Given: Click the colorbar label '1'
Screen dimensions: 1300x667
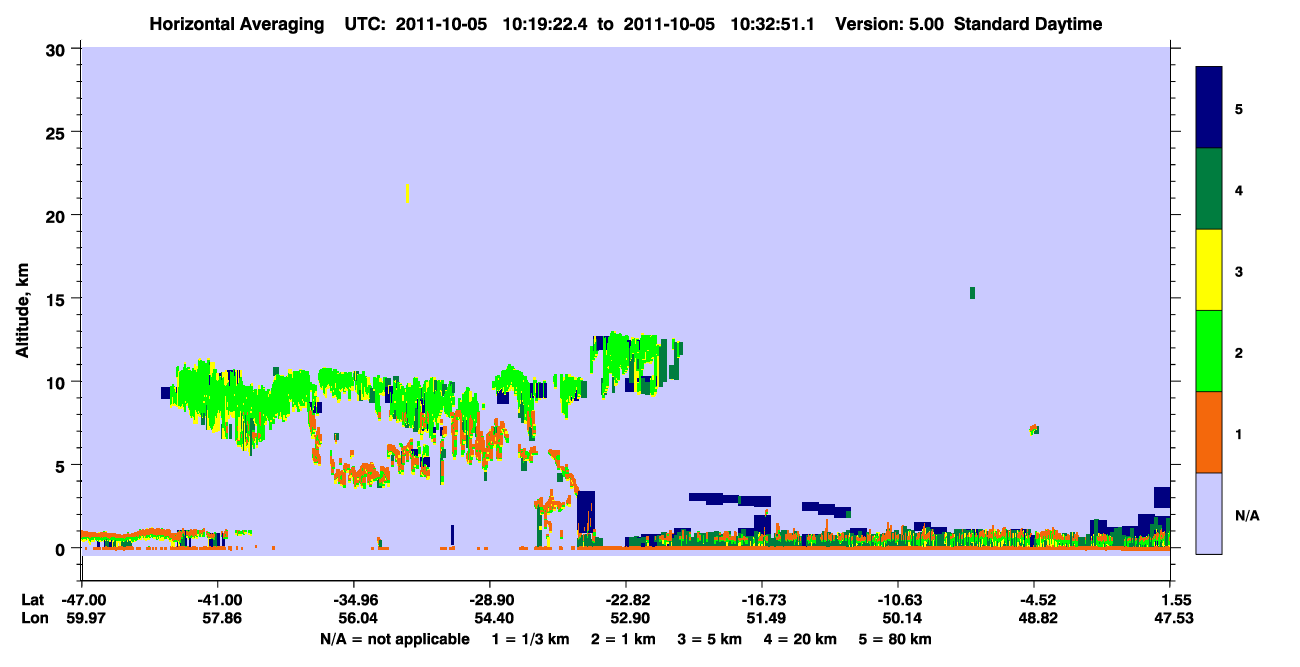Looking at the screenshot, I should point(1239,434).
